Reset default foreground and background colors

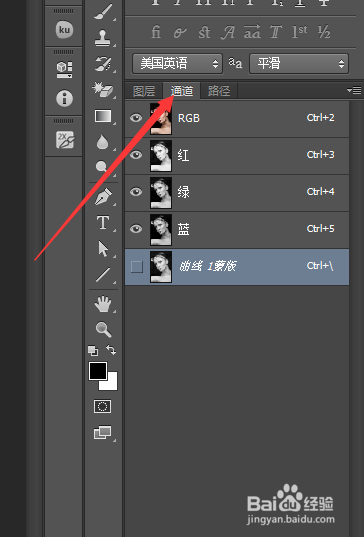click(x=93, y=350)
